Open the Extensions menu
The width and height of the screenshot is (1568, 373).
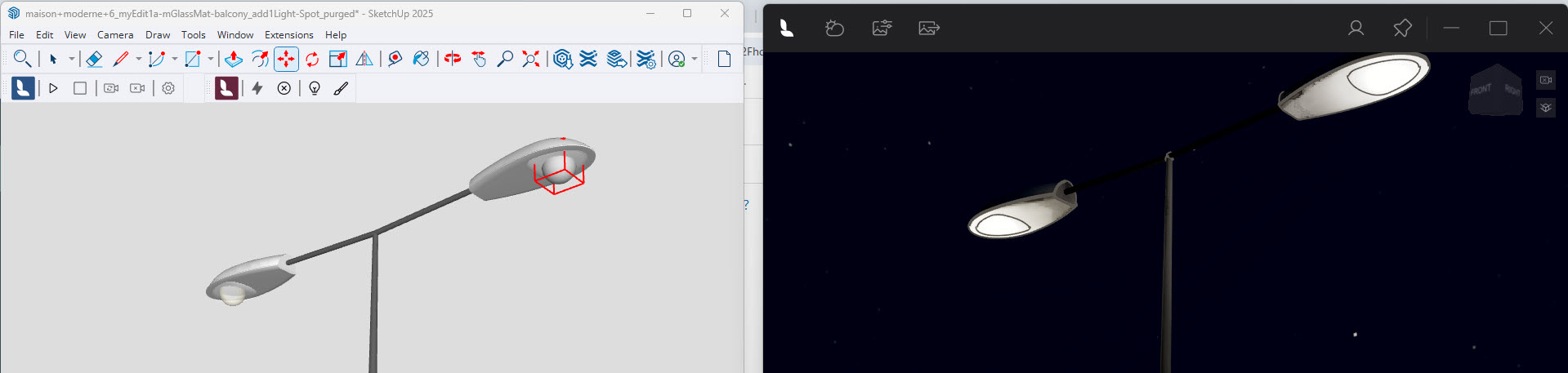click(x=288, y=35)
